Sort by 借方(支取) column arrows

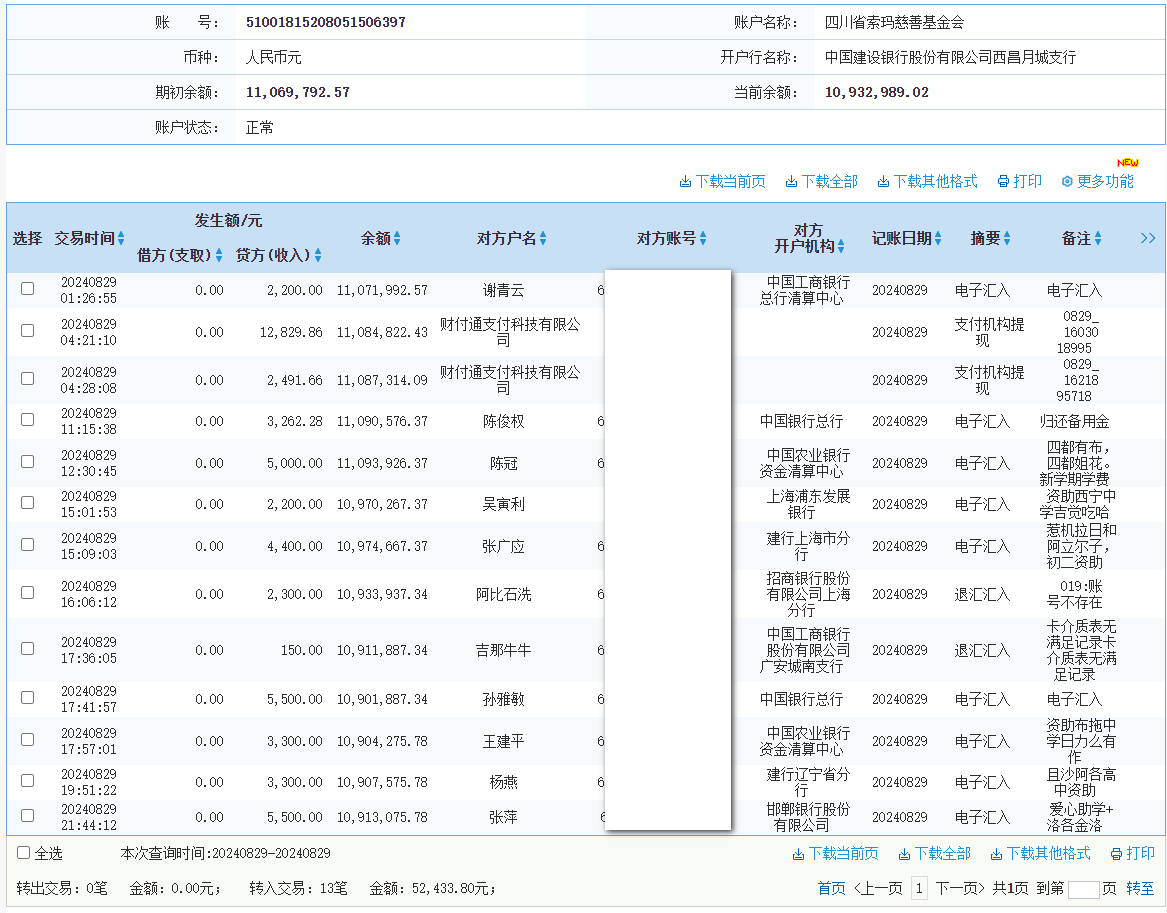click(x=219, y=255)
